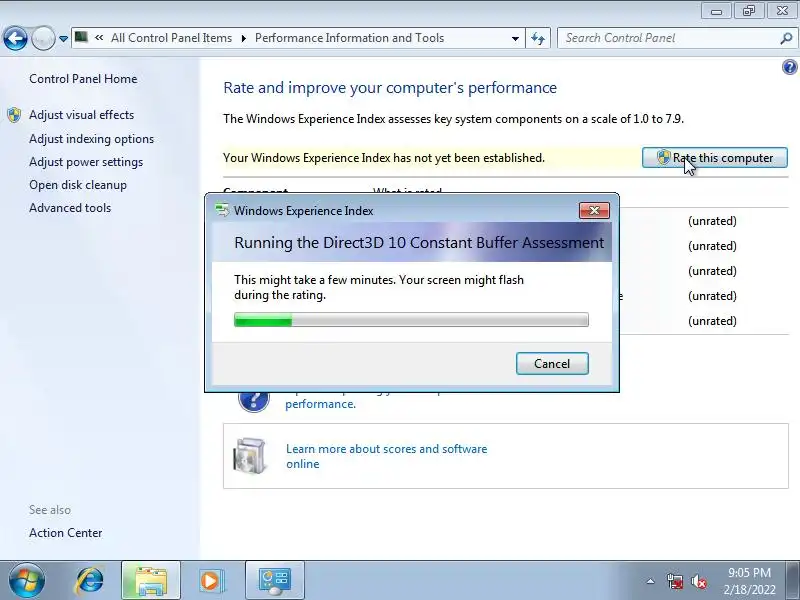This screenshot has width=800, height=600.
Task: Launch Internet Explorer from taskbar
Action: tap(89, 581)
